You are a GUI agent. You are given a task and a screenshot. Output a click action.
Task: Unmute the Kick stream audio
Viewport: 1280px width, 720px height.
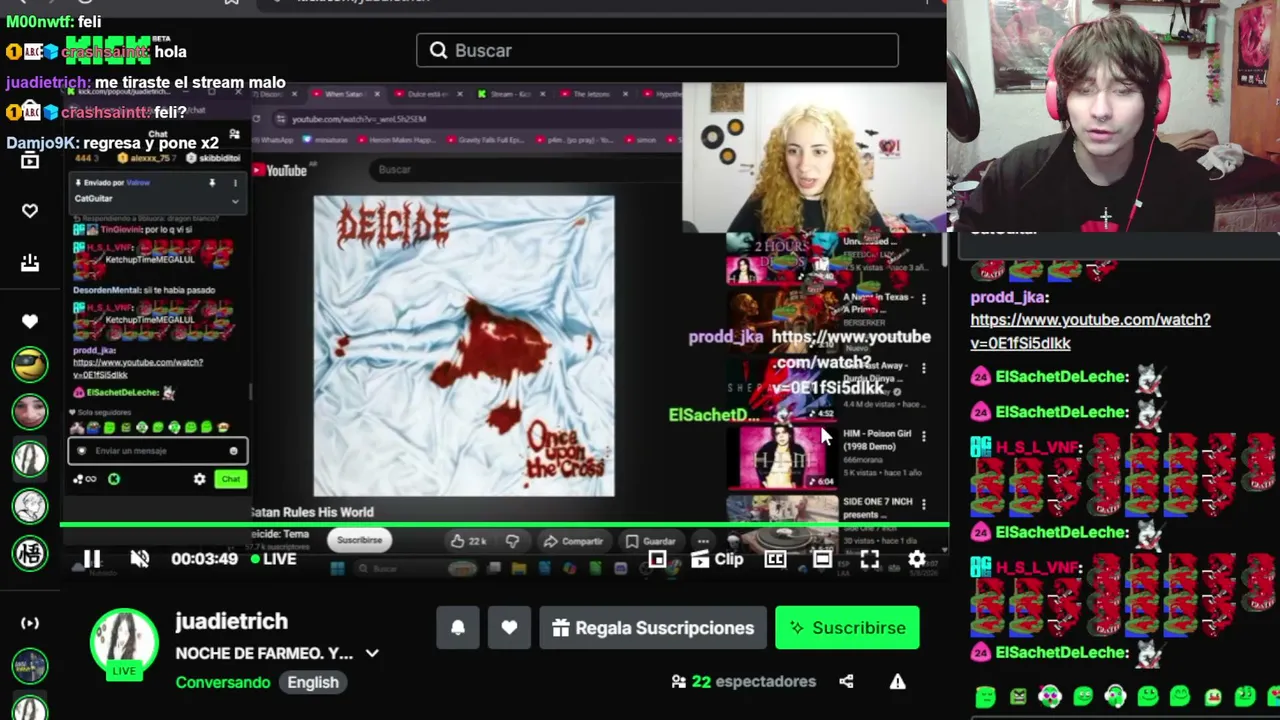coord(139,559)
